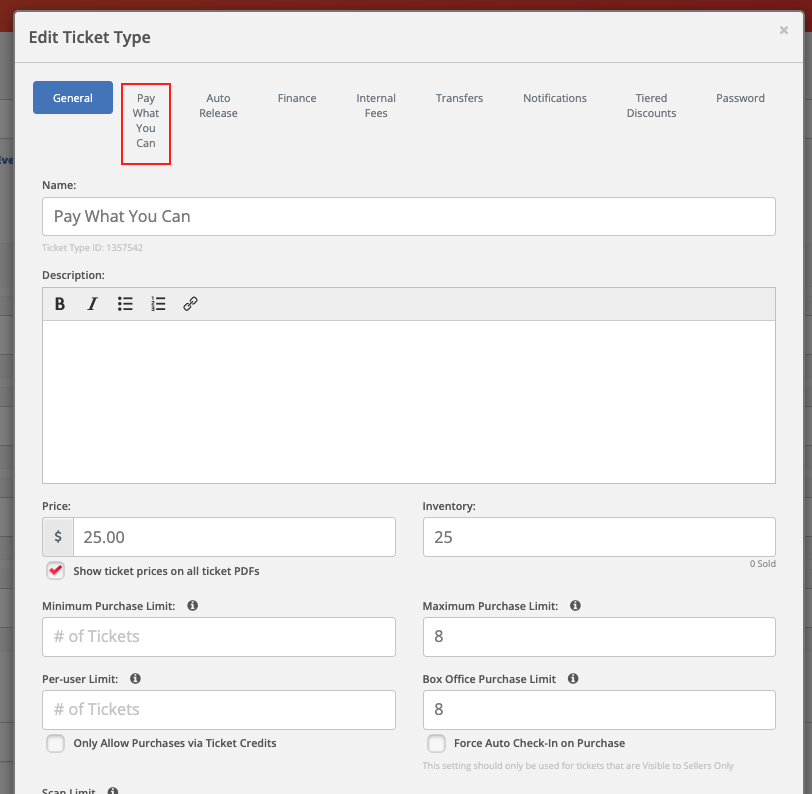This screenshot has height=794, width=812.
Task: Click info icon beside Maximum Purchase Limit
Action: click(576, 606)
